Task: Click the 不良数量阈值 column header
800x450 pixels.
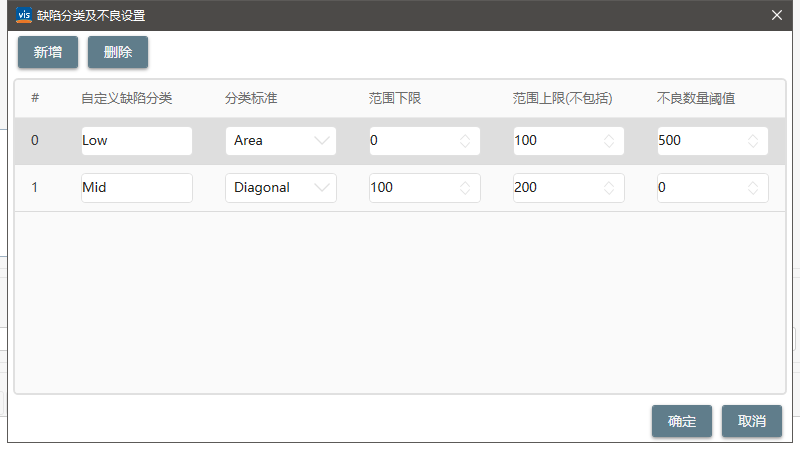Action: tap(696, 98)
